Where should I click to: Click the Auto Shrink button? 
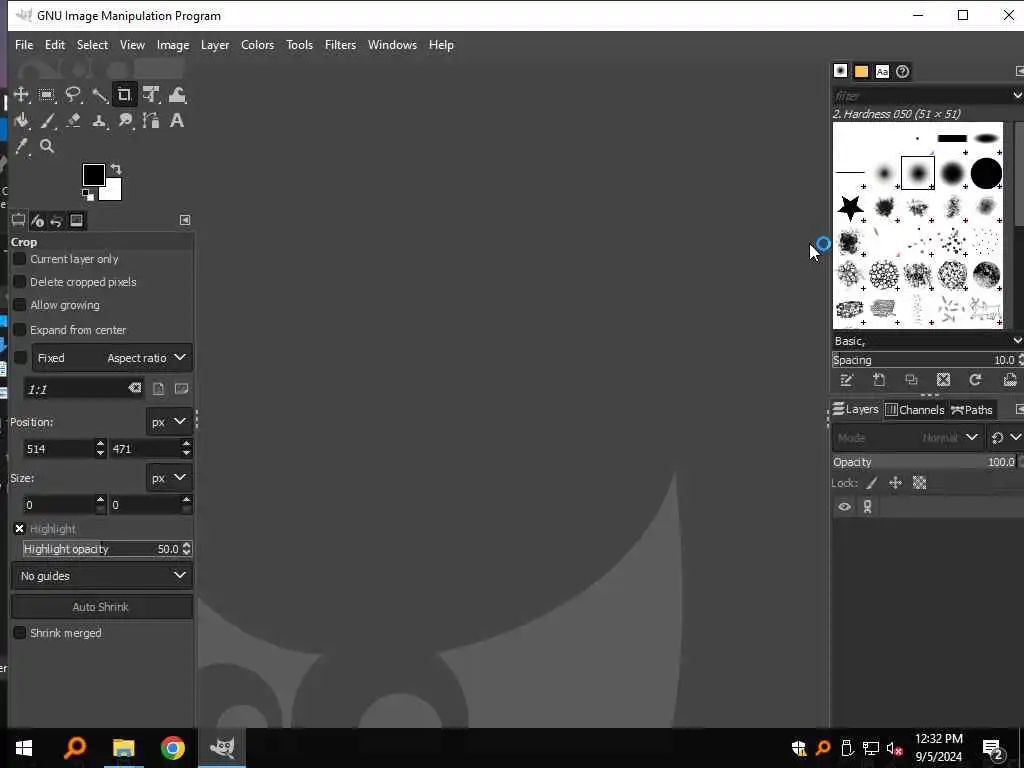pos(102,607)
